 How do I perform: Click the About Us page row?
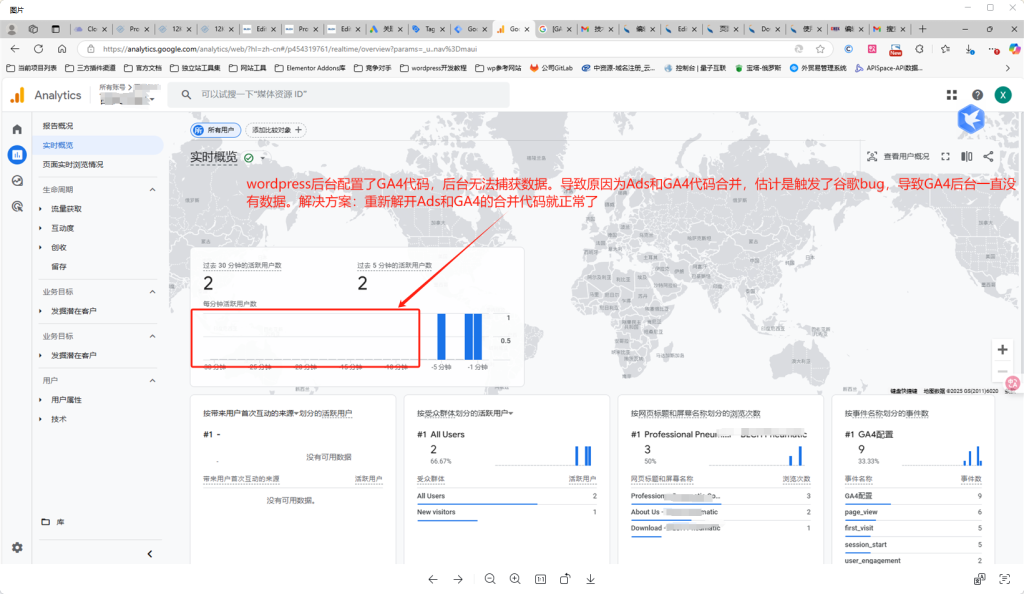click(x=720, y=512)
